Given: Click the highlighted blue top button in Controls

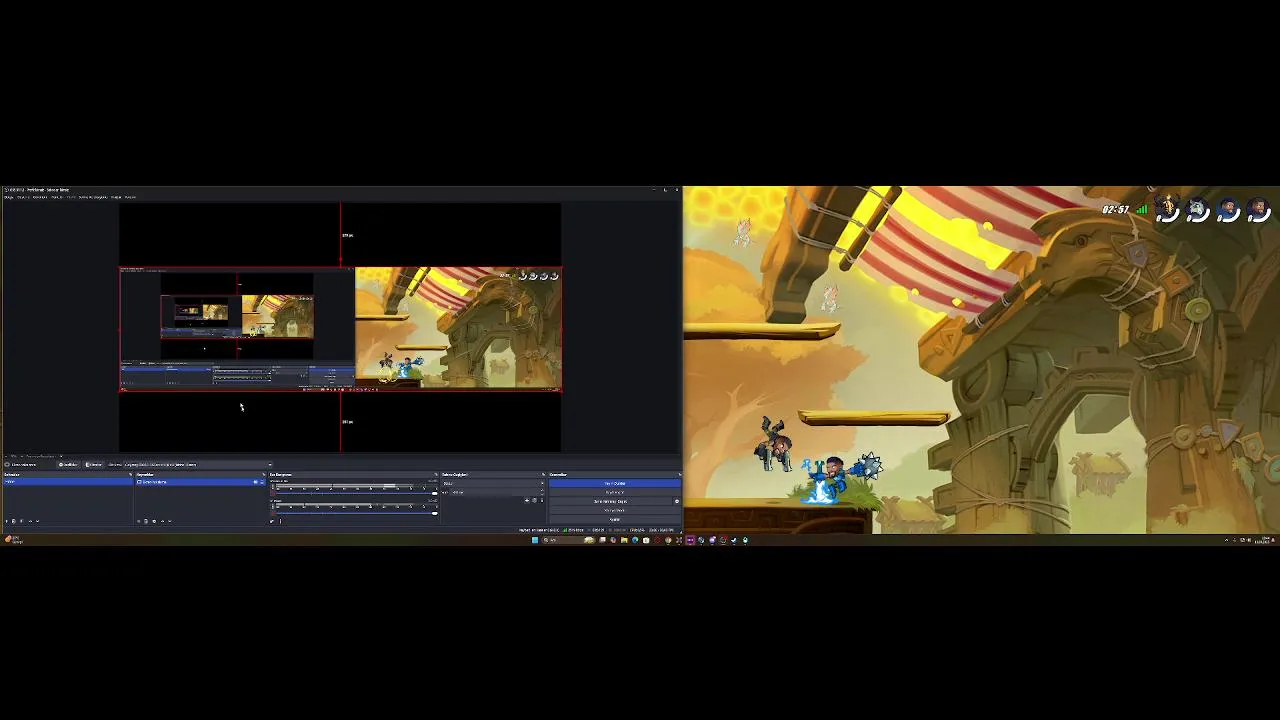Looking at the screenshot, I should [614, 483].
